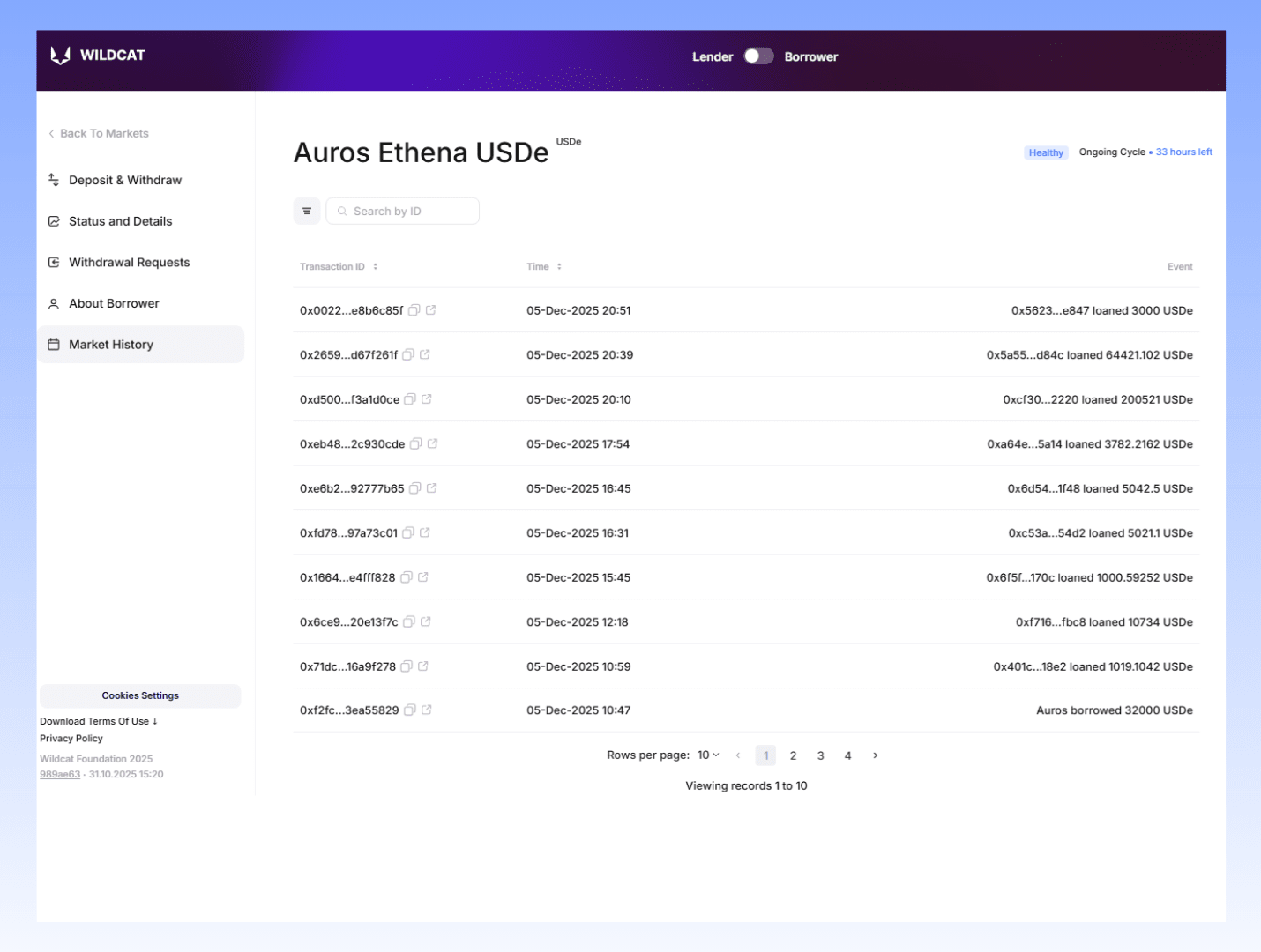The image size is (1261, 952).
Task: Toggle the Lender/Borrower switch
Action: pos(757,56)
